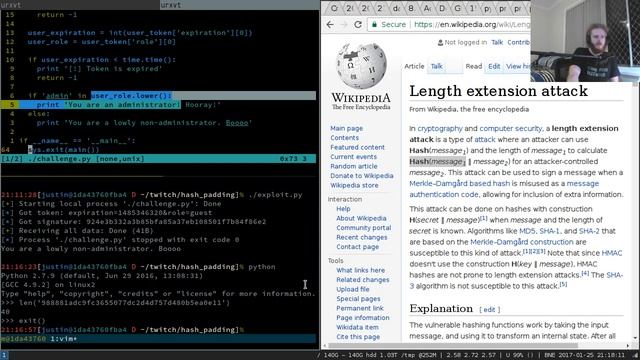Click the Wikipedia globe logo
This screenshot has height=360, width=640.
click(x=361, y=66)
